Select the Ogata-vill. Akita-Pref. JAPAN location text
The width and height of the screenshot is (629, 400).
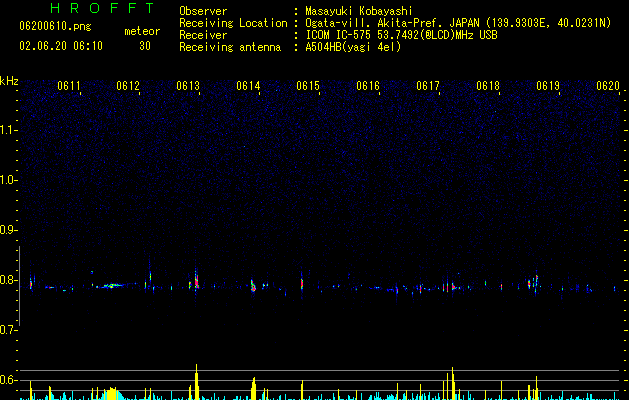coord(458,23)
